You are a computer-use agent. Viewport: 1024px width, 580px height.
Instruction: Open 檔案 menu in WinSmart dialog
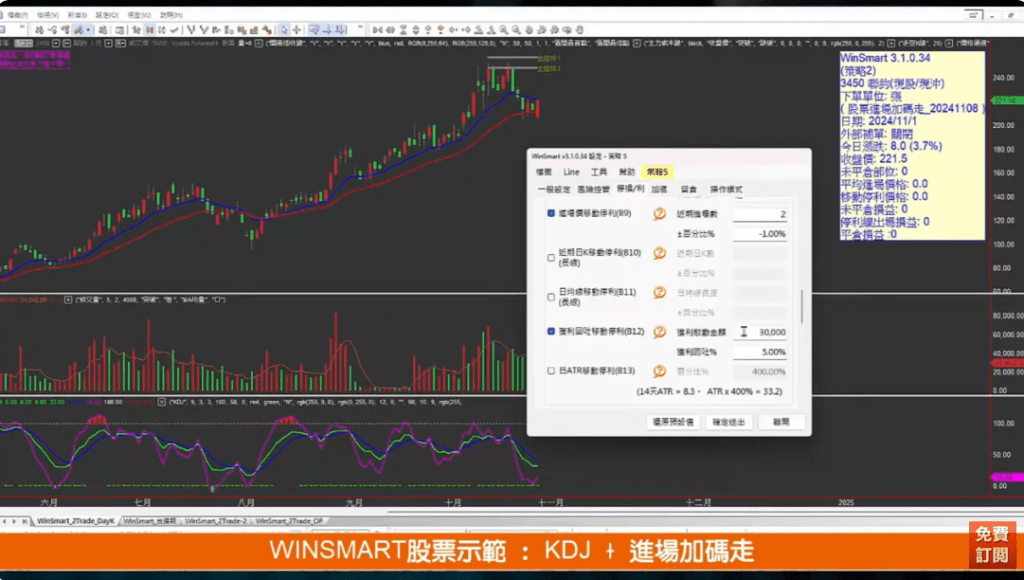(x=544, y=172)
